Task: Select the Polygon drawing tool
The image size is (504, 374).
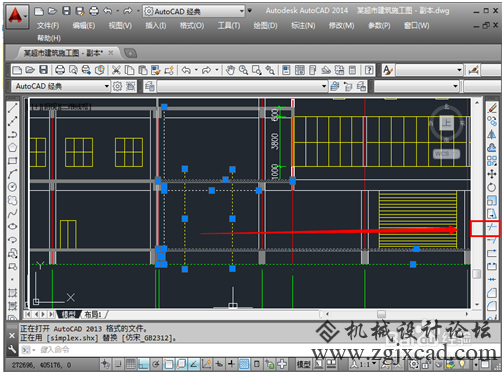Action: point(12,147)
